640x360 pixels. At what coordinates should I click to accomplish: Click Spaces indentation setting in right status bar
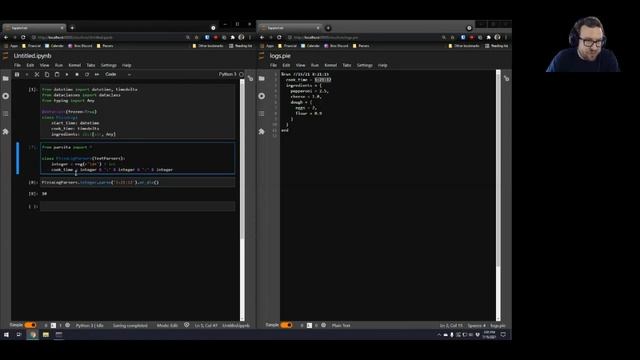[x=476, y=325]
